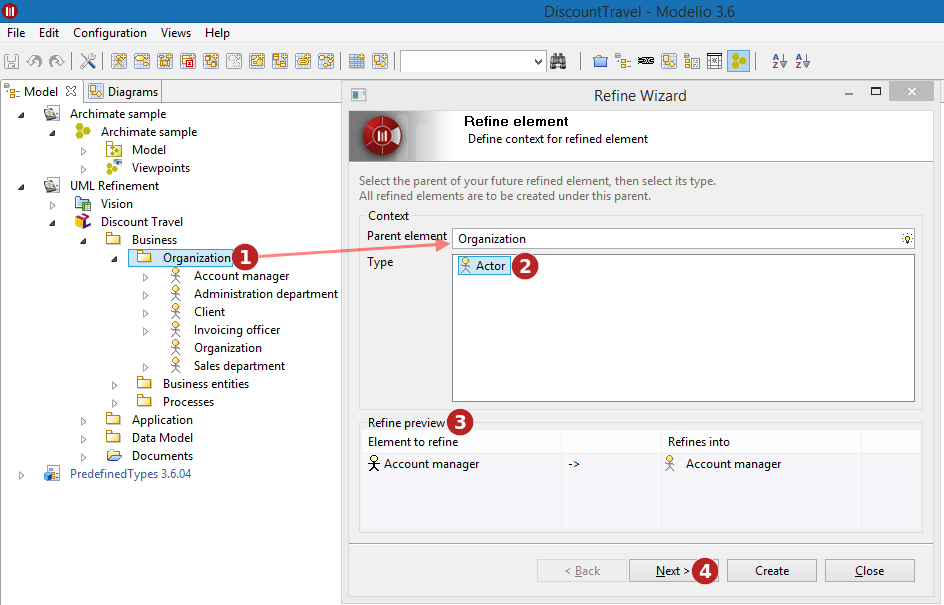
Task: Click the orange tree-structure toolbar icon
Action: click(x=623, y=61)
